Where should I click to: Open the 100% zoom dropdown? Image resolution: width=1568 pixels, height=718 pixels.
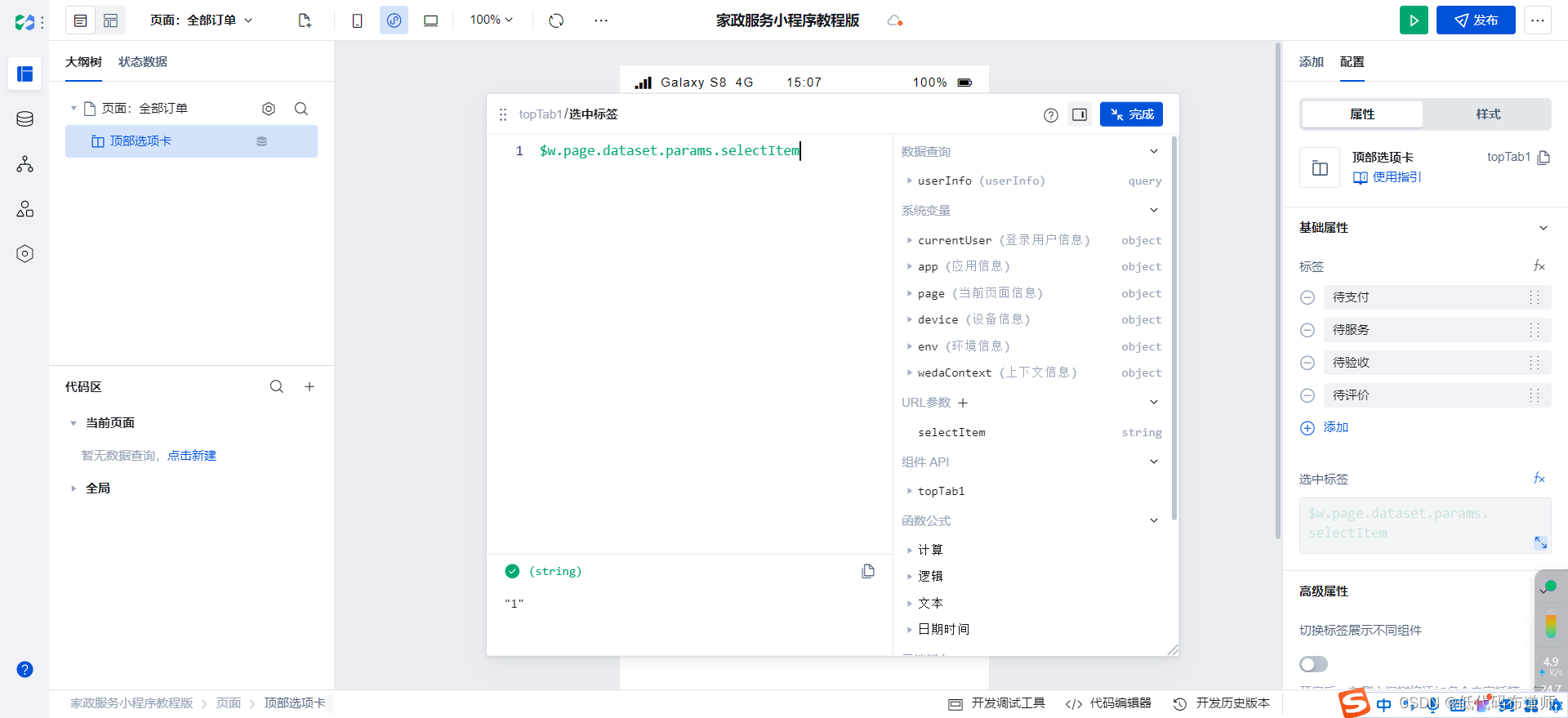point(492,20)
